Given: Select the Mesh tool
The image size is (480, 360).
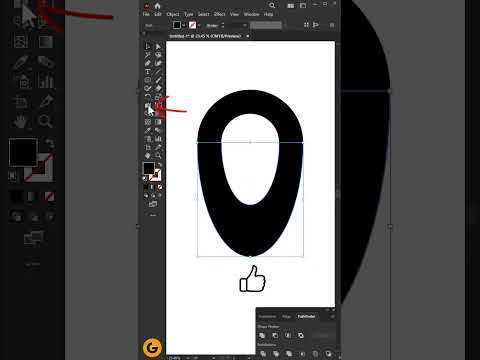Looking at the screenshot, I should coord(148,122).
